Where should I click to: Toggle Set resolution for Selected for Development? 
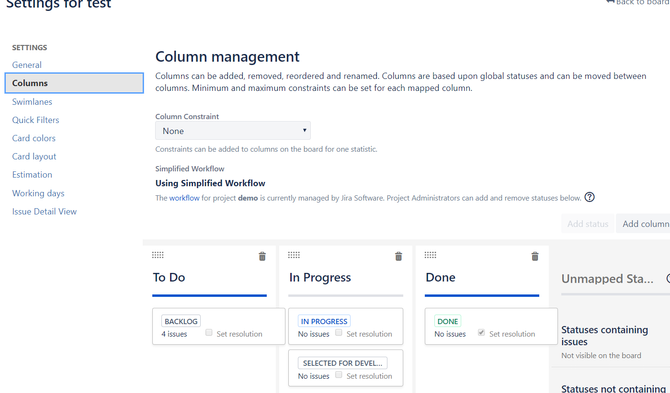[x=338, y=375]
